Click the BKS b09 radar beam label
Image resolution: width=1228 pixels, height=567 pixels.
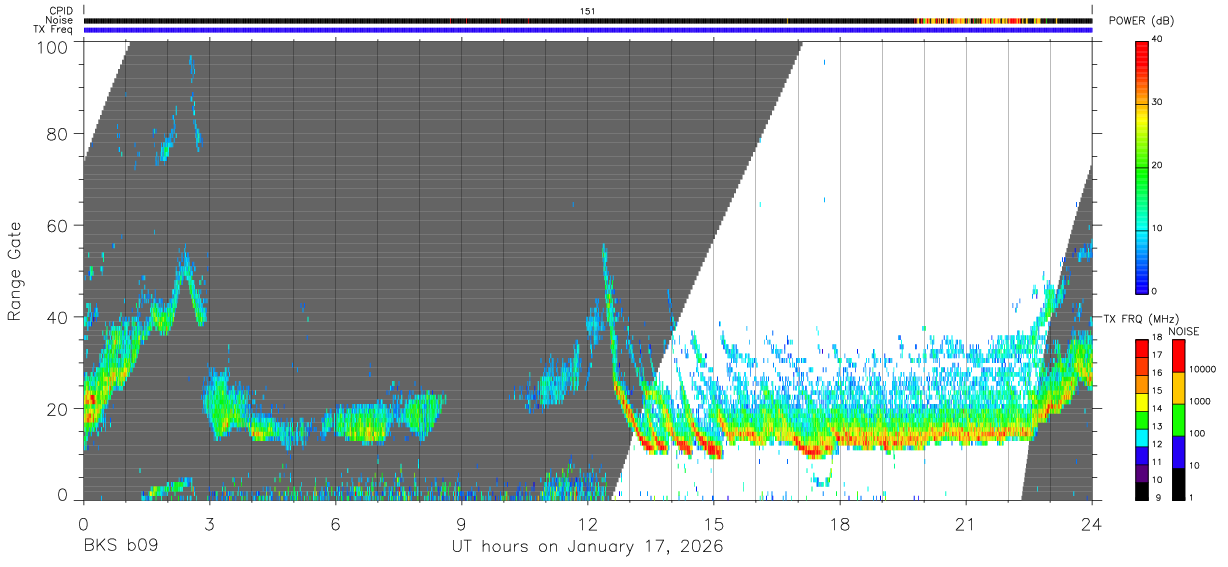120,547
